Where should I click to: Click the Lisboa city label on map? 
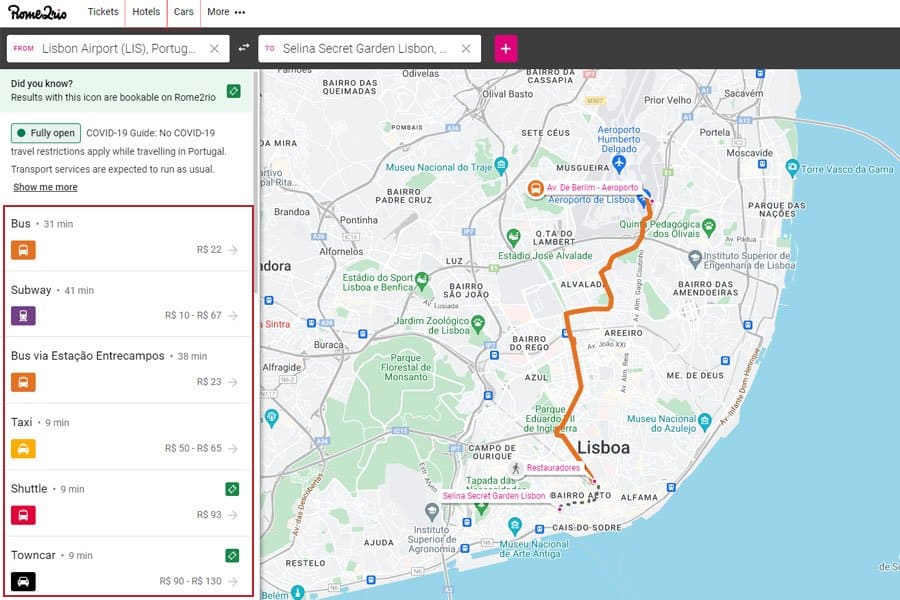[603, 448]
